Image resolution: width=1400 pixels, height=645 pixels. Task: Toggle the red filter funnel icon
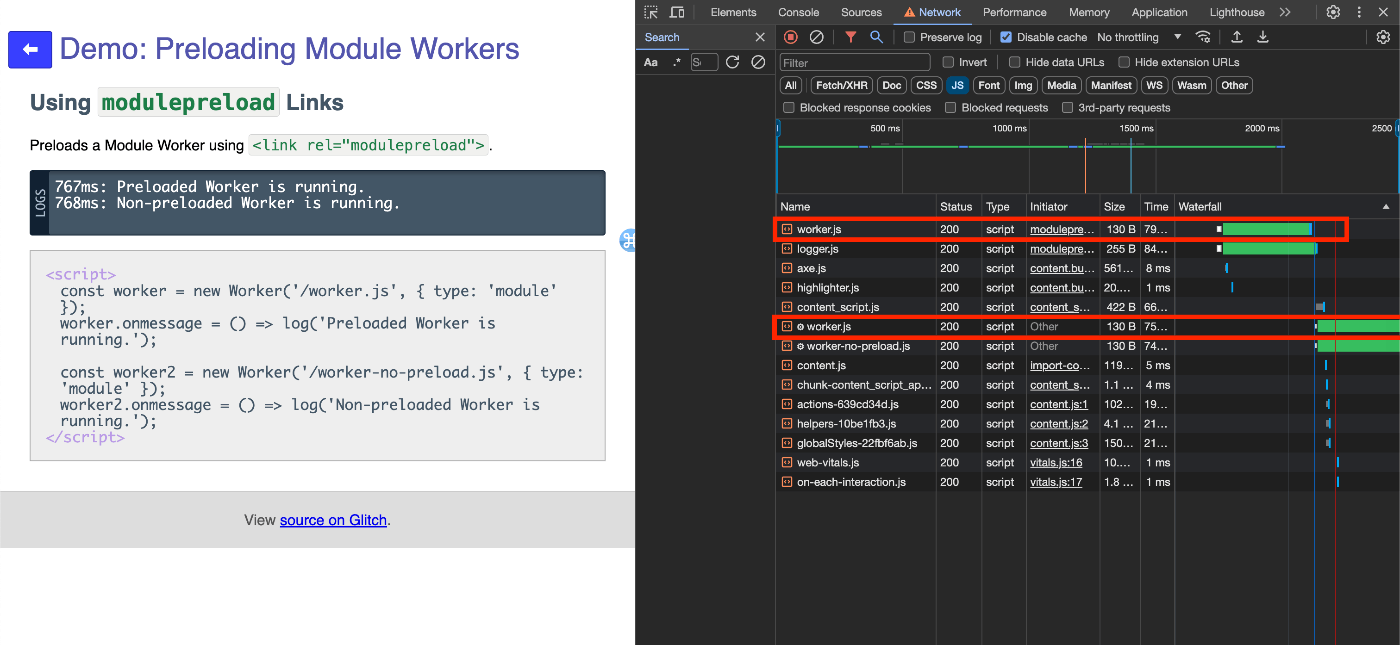[851, 37]
